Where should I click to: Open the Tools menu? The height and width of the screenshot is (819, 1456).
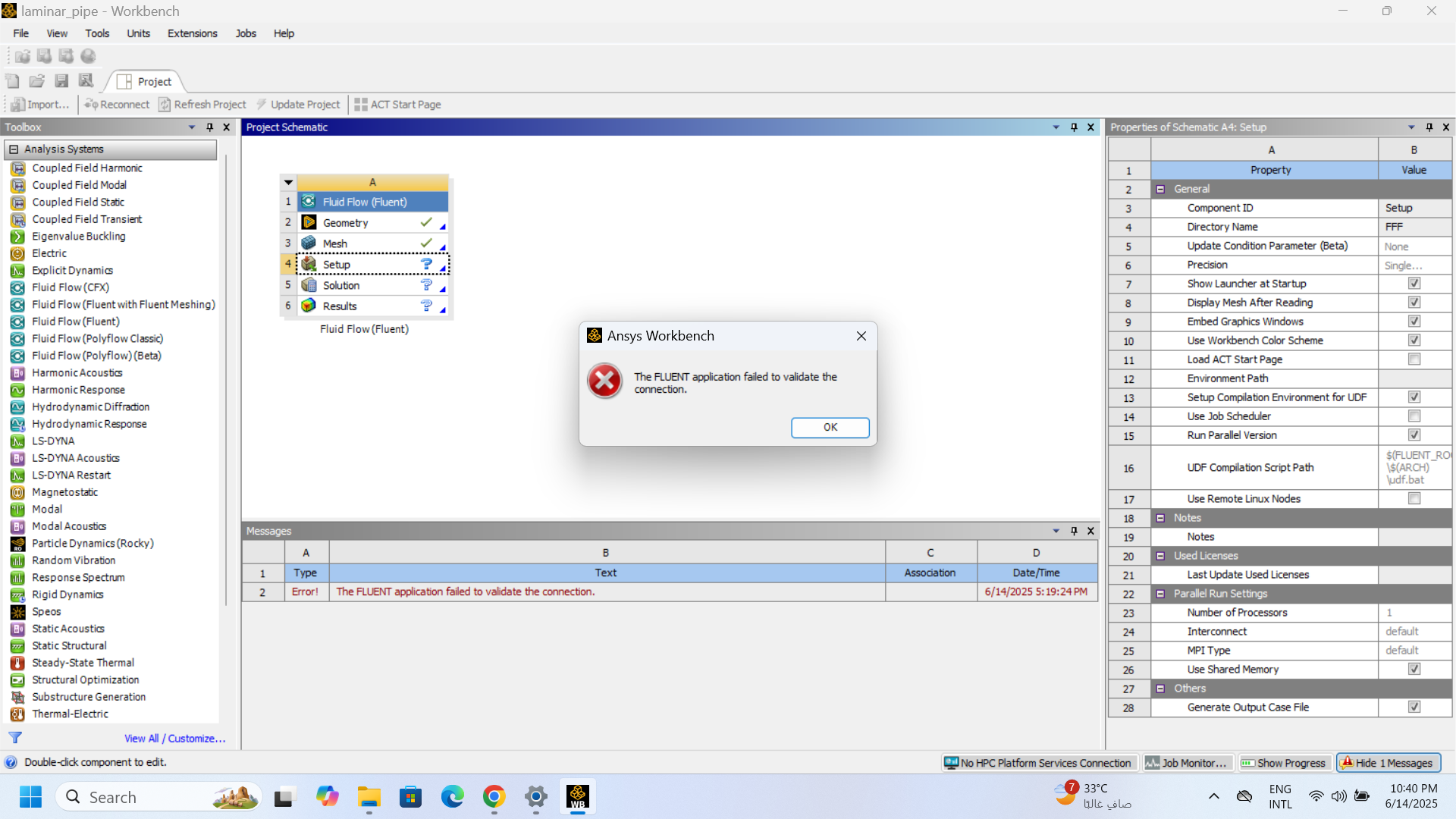97,33
